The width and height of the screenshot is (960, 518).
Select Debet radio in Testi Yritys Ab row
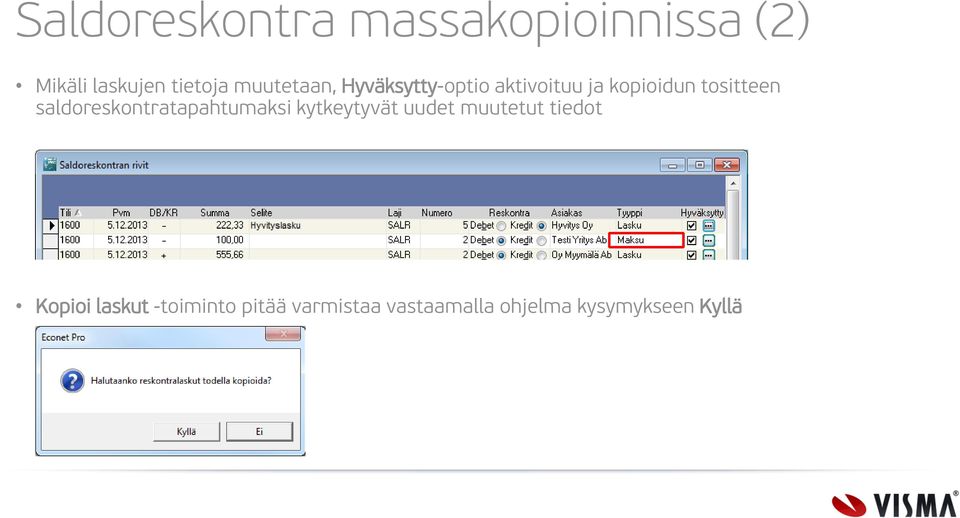pos(501,241)
